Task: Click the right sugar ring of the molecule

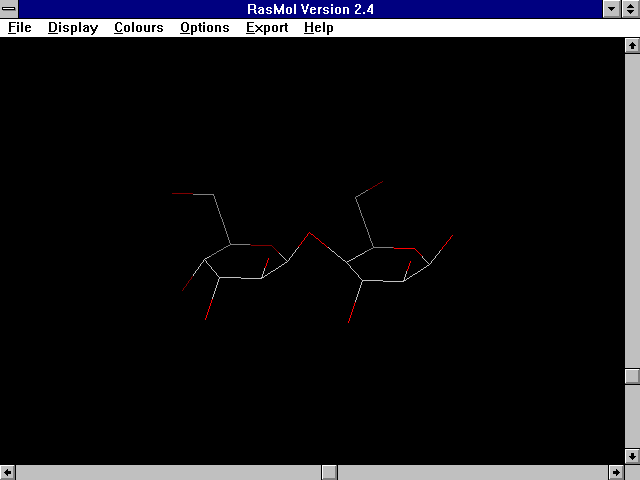Action: (388, 264)
